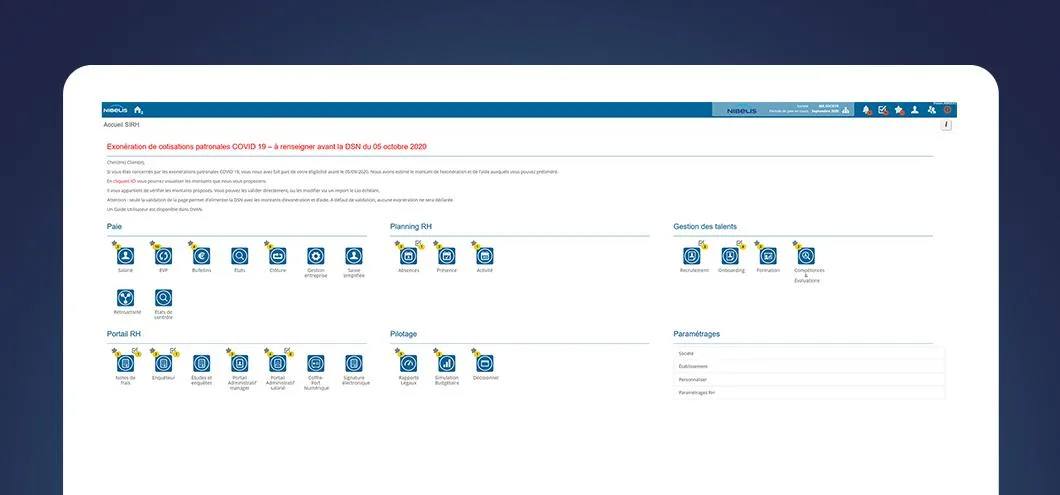Open the Salarié module icon

[x=125, y=256]
